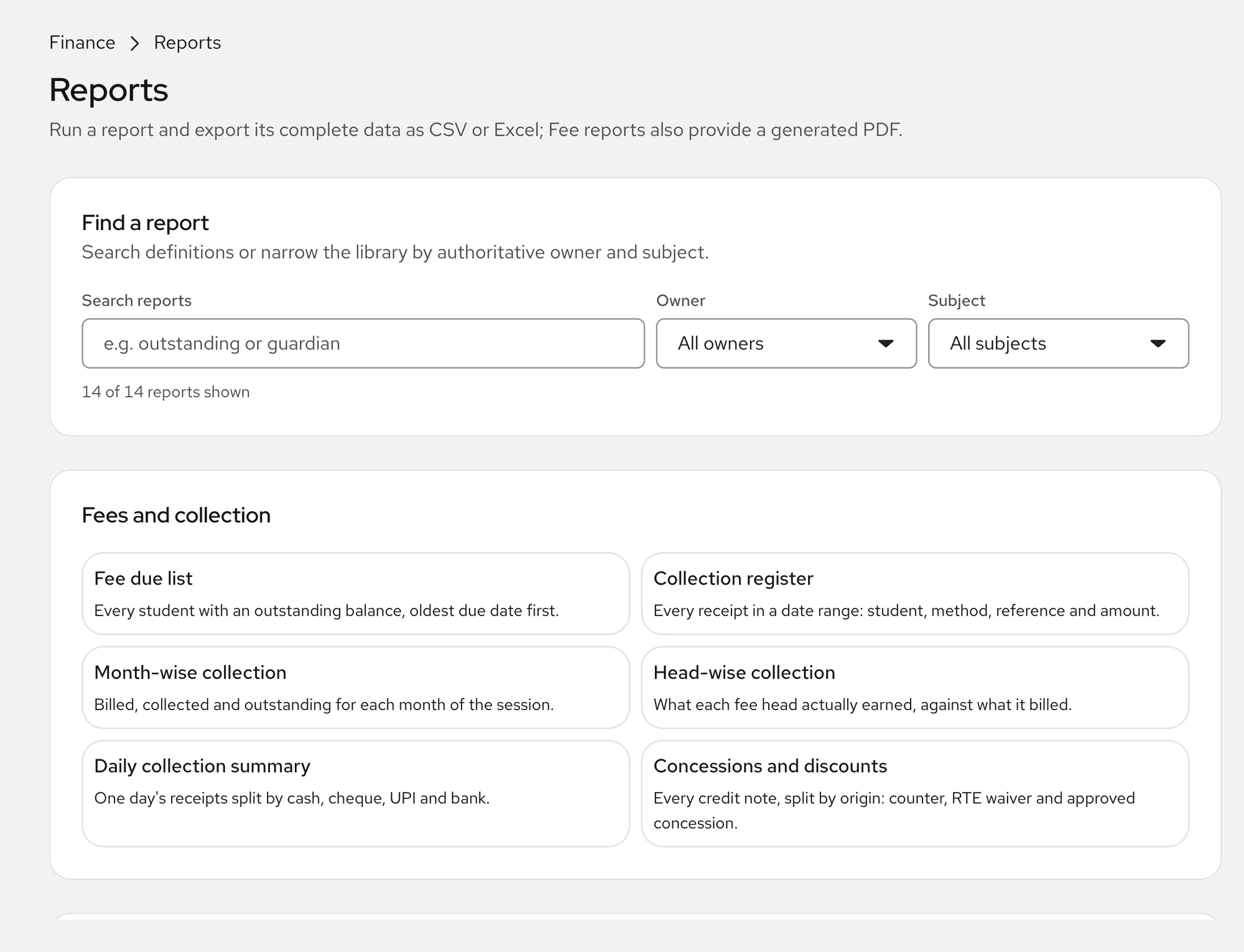Viewport: 1244px width, 952px height.
Task: Click 'Every credit note, split by origin' description
Action: tap(894, 810)
